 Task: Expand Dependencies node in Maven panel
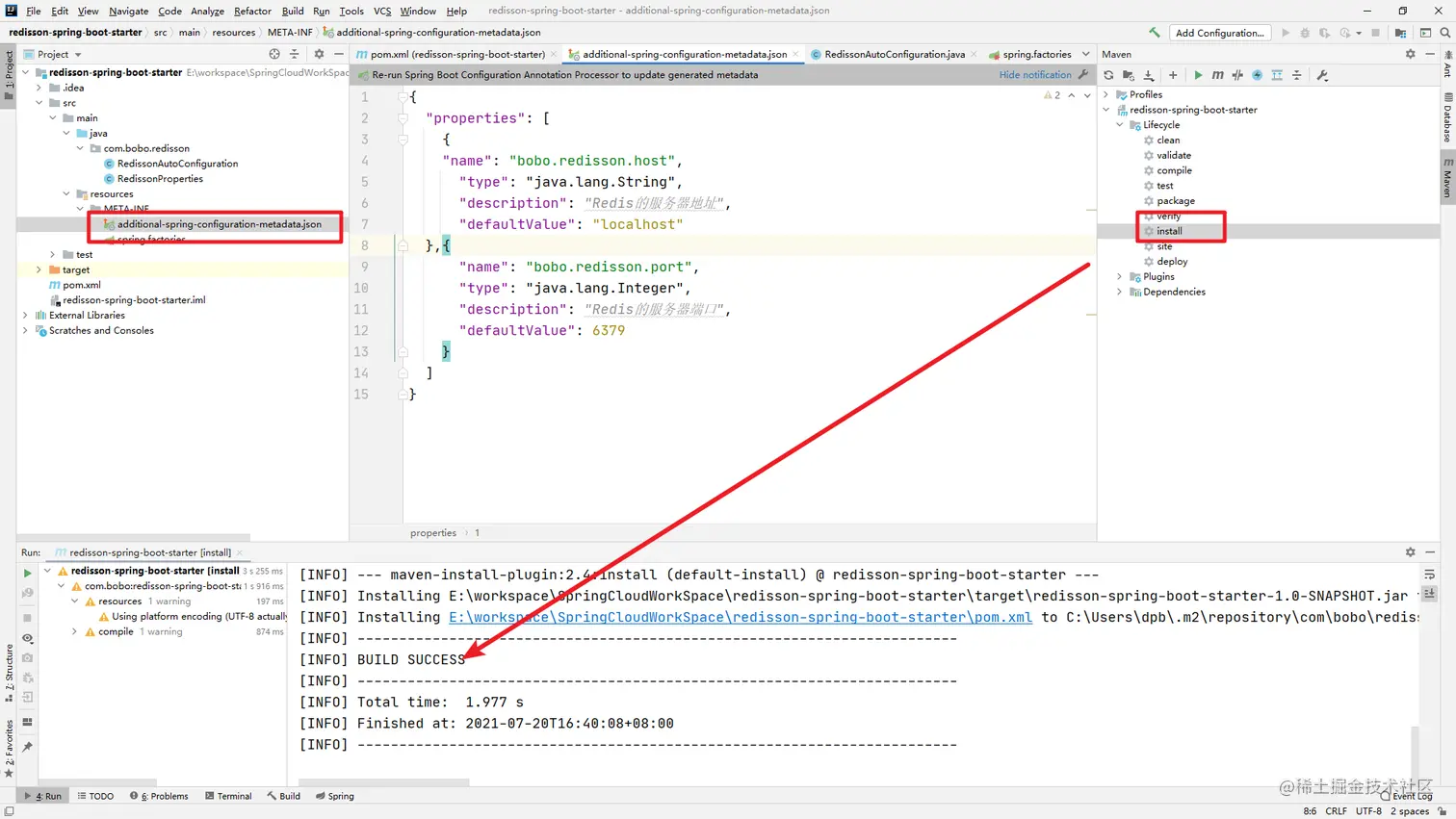[x=1120, y=293]
